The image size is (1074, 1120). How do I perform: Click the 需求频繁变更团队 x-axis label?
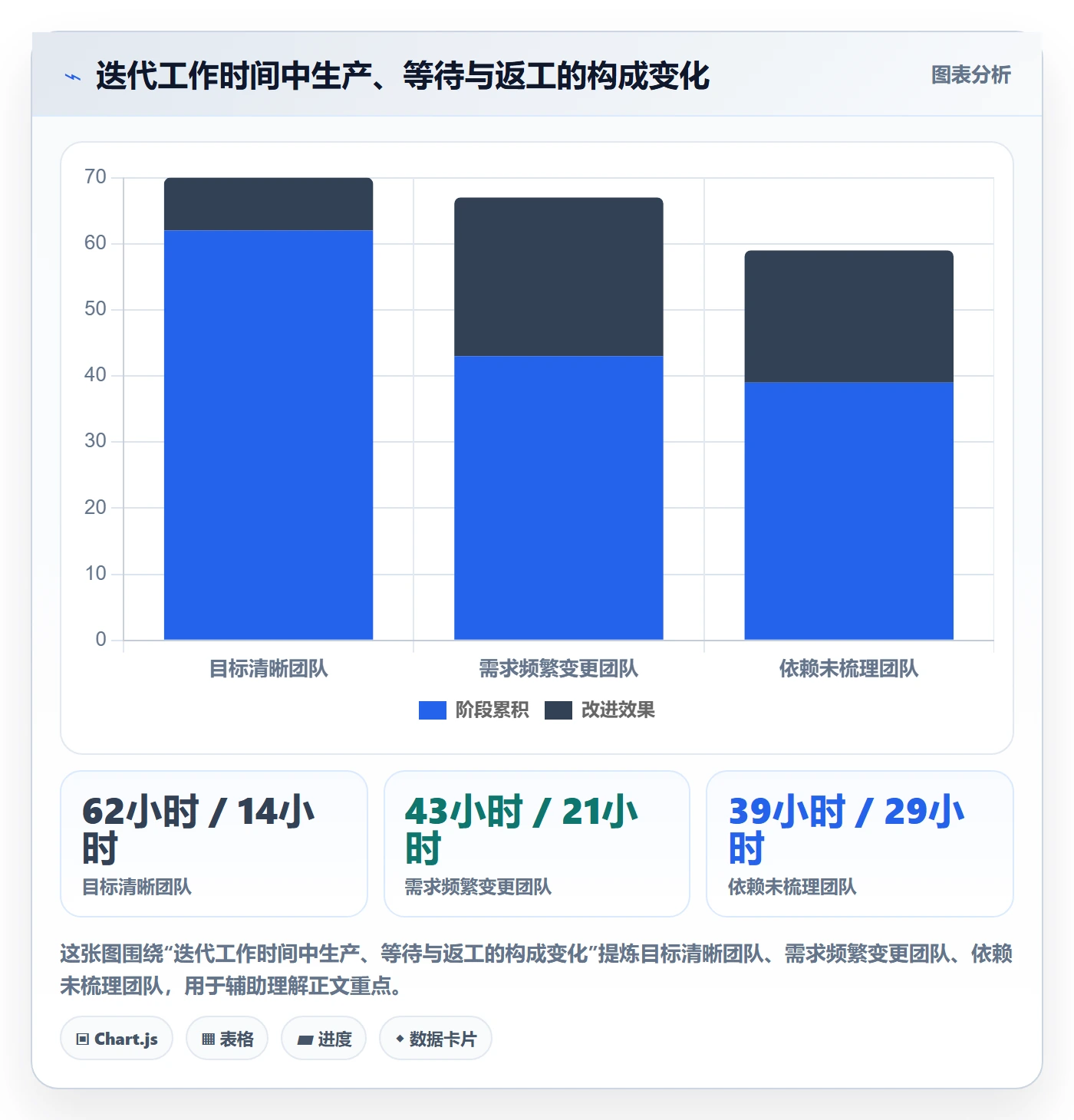point(558,669)
